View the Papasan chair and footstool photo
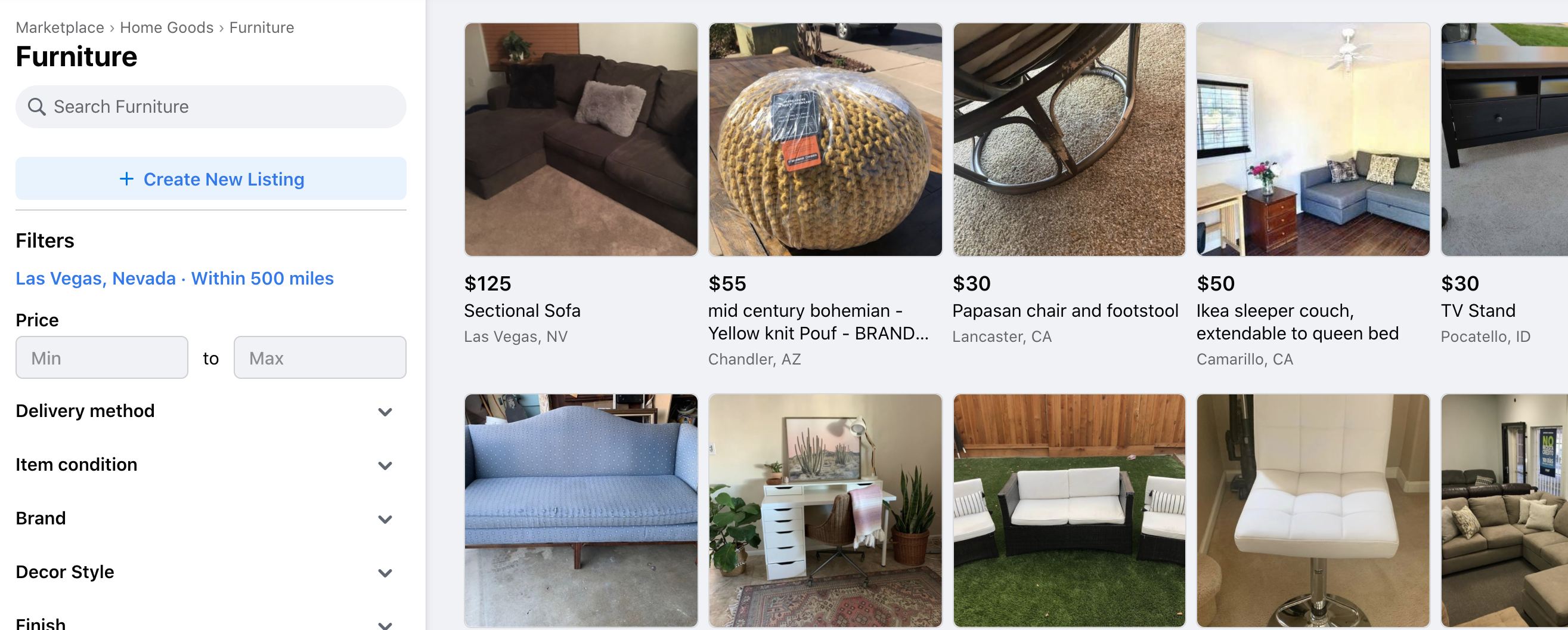The height and width of the screenshot is (630, 1568). click(x=1069, y=140)
